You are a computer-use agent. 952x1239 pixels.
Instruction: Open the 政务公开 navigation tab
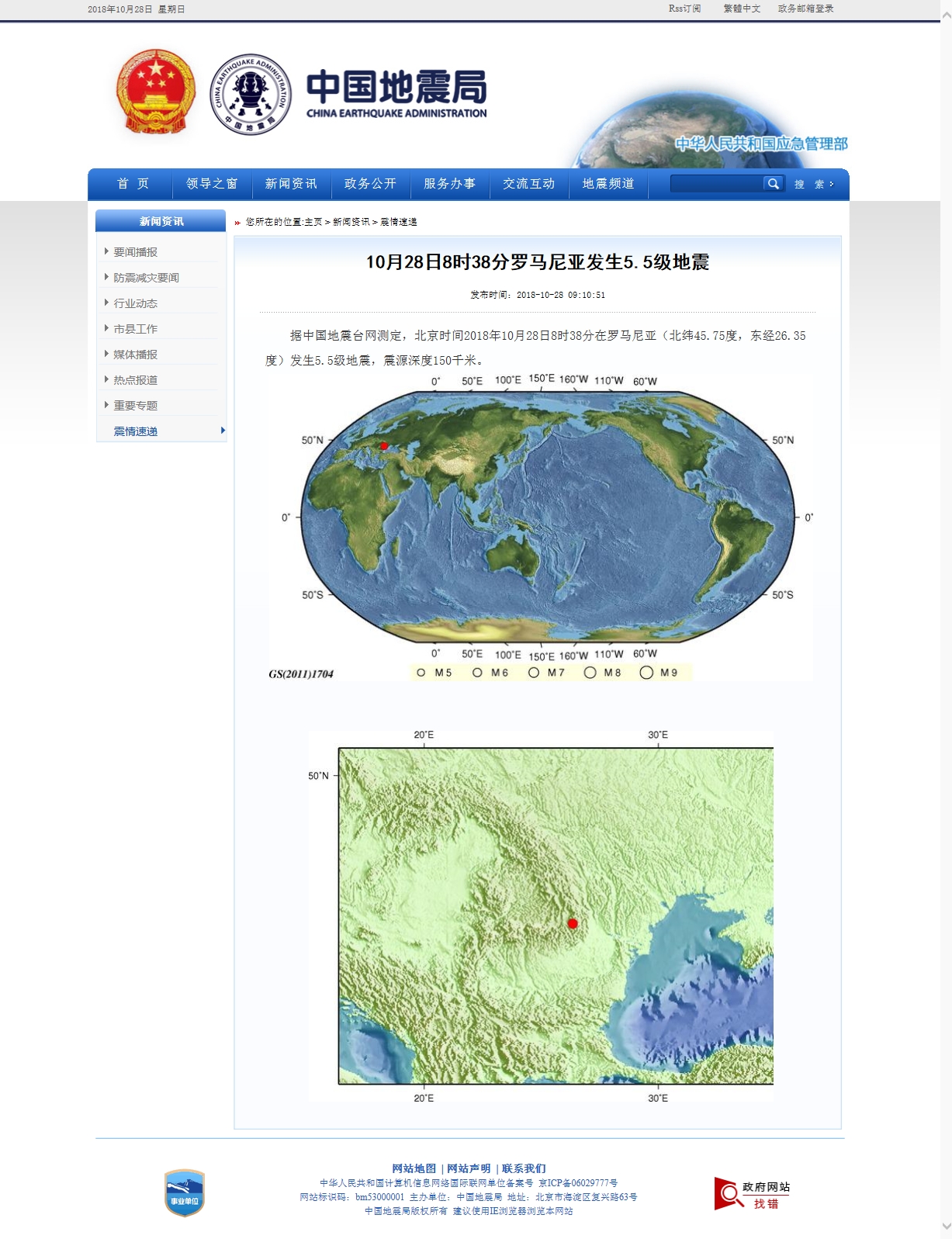[370, 184]
